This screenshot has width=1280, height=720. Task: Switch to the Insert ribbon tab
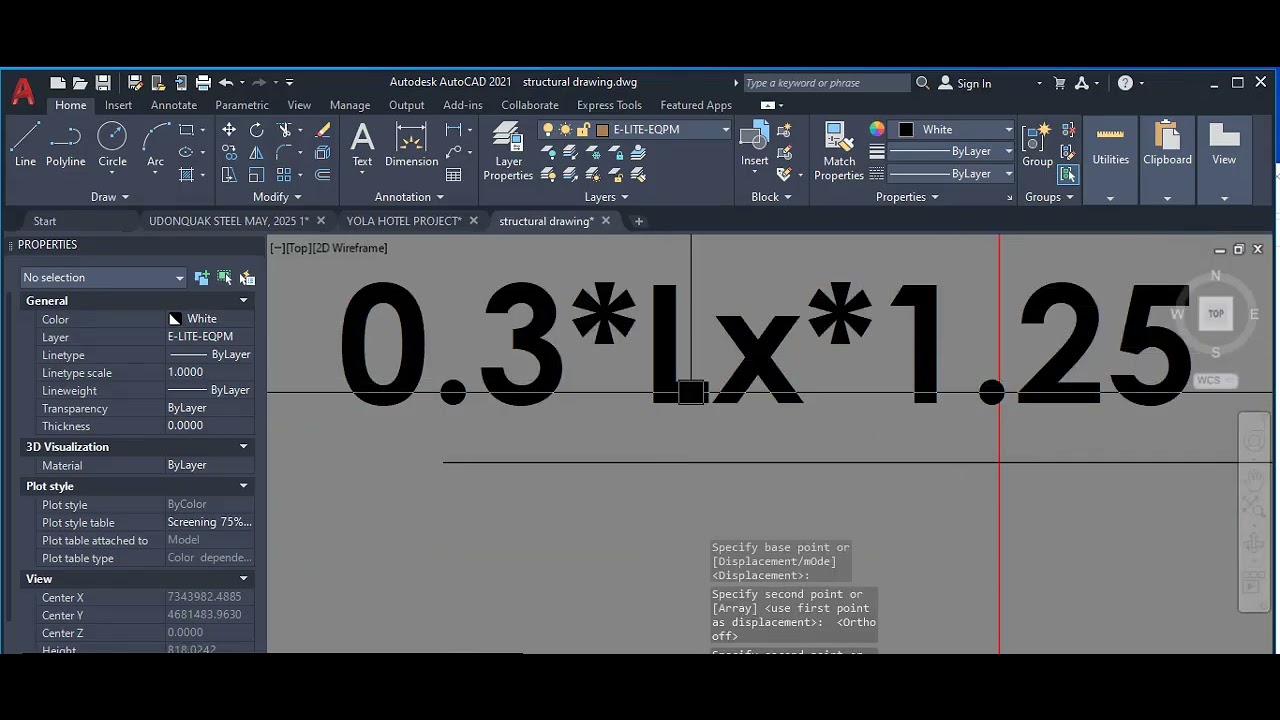[x=118, y=105]
